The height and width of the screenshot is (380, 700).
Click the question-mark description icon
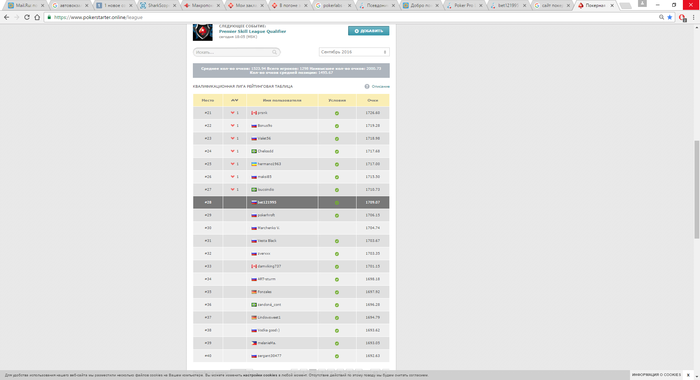coord(367,87)
